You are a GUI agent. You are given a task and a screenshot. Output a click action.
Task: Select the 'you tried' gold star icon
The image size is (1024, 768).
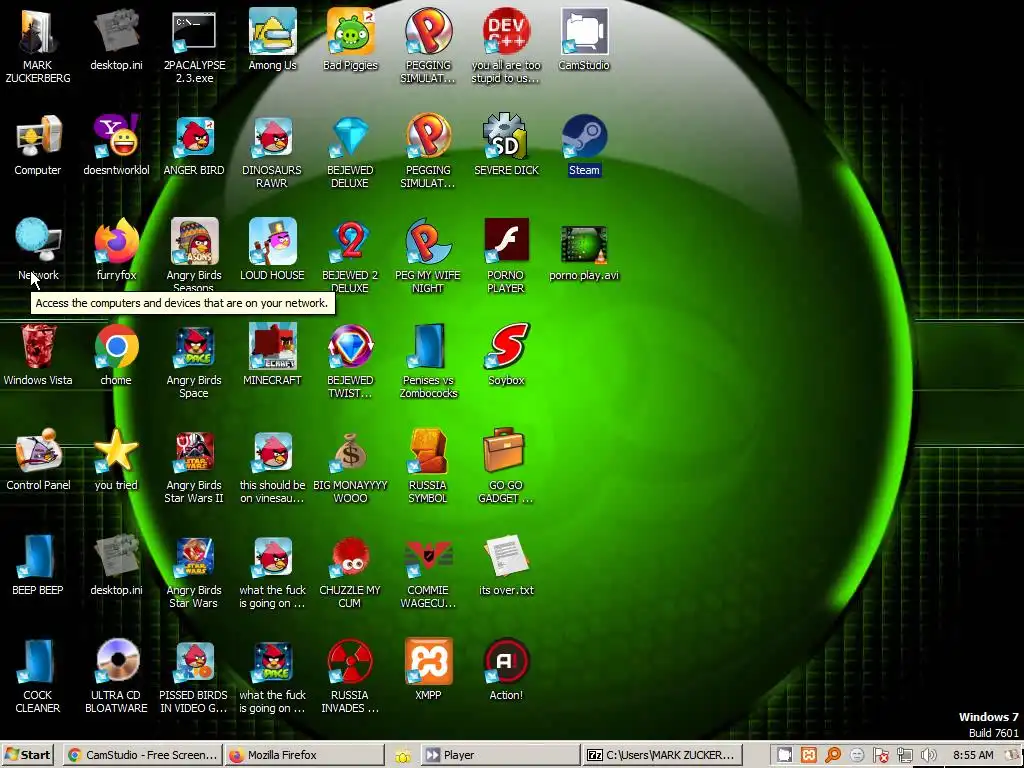pyautogui.click(x=116, y=452)
